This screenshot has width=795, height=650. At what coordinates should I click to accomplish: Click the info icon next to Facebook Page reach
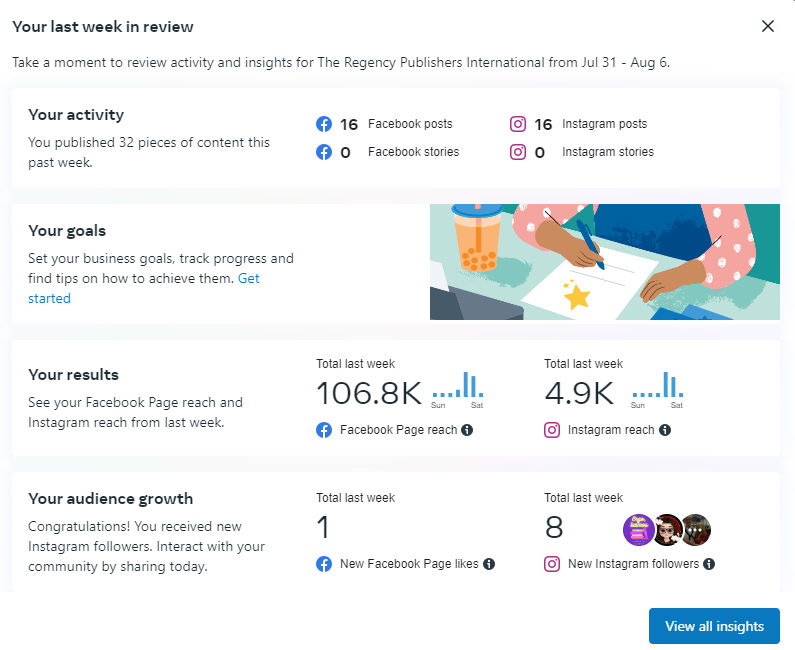467,430
